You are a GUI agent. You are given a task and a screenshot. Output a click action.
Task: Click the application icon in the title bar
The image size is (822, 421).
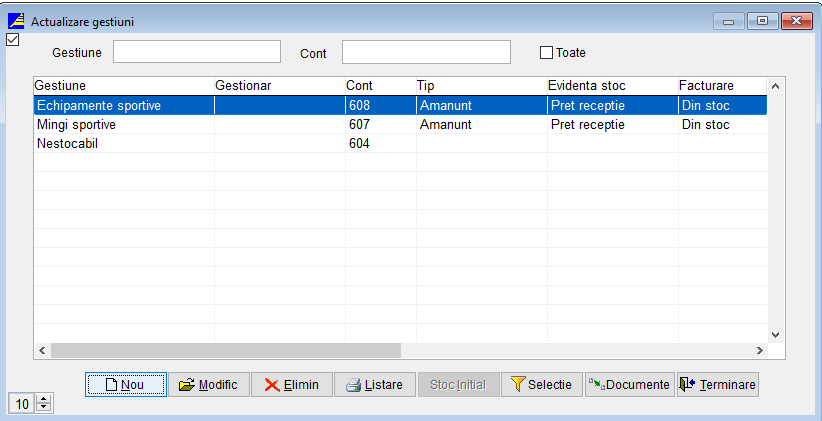[x=16, y=20]
